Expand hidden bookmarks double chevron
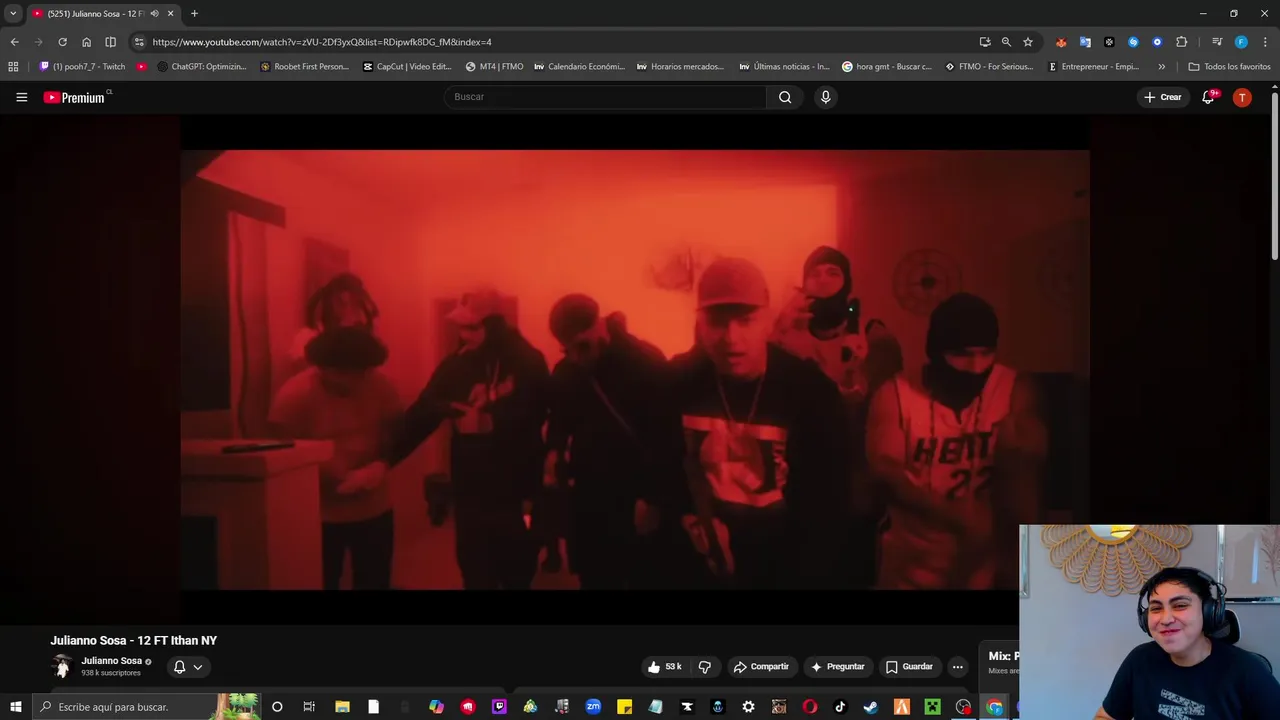This screenshot has height=720, width=1280. (1161, 67)
